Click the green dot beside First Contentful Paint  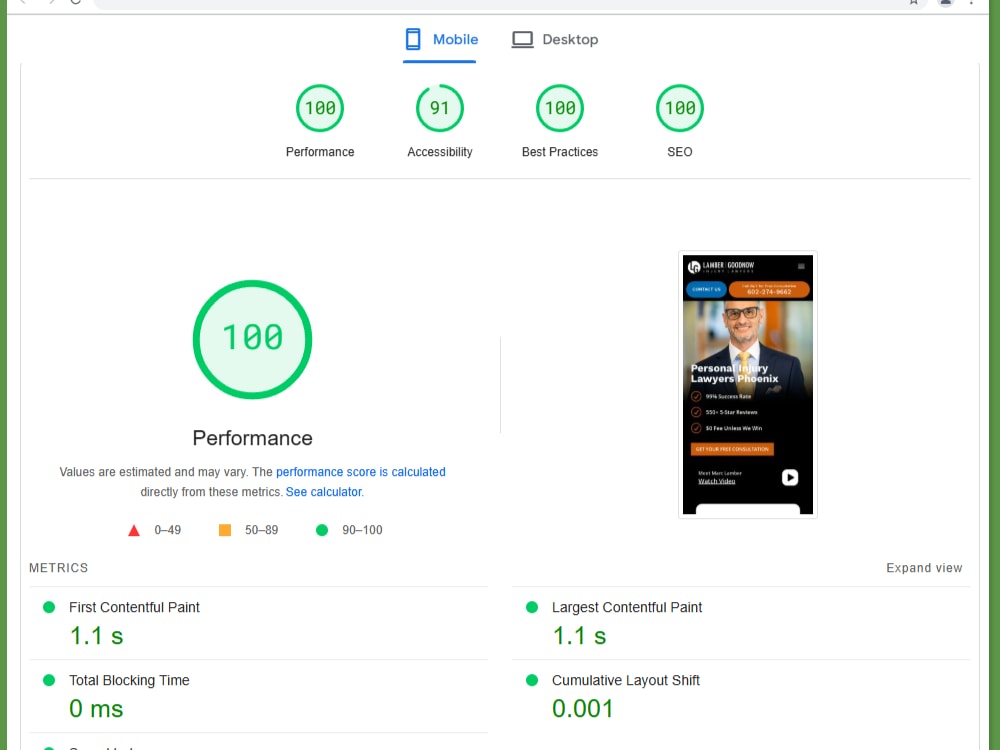coord(49,607)
